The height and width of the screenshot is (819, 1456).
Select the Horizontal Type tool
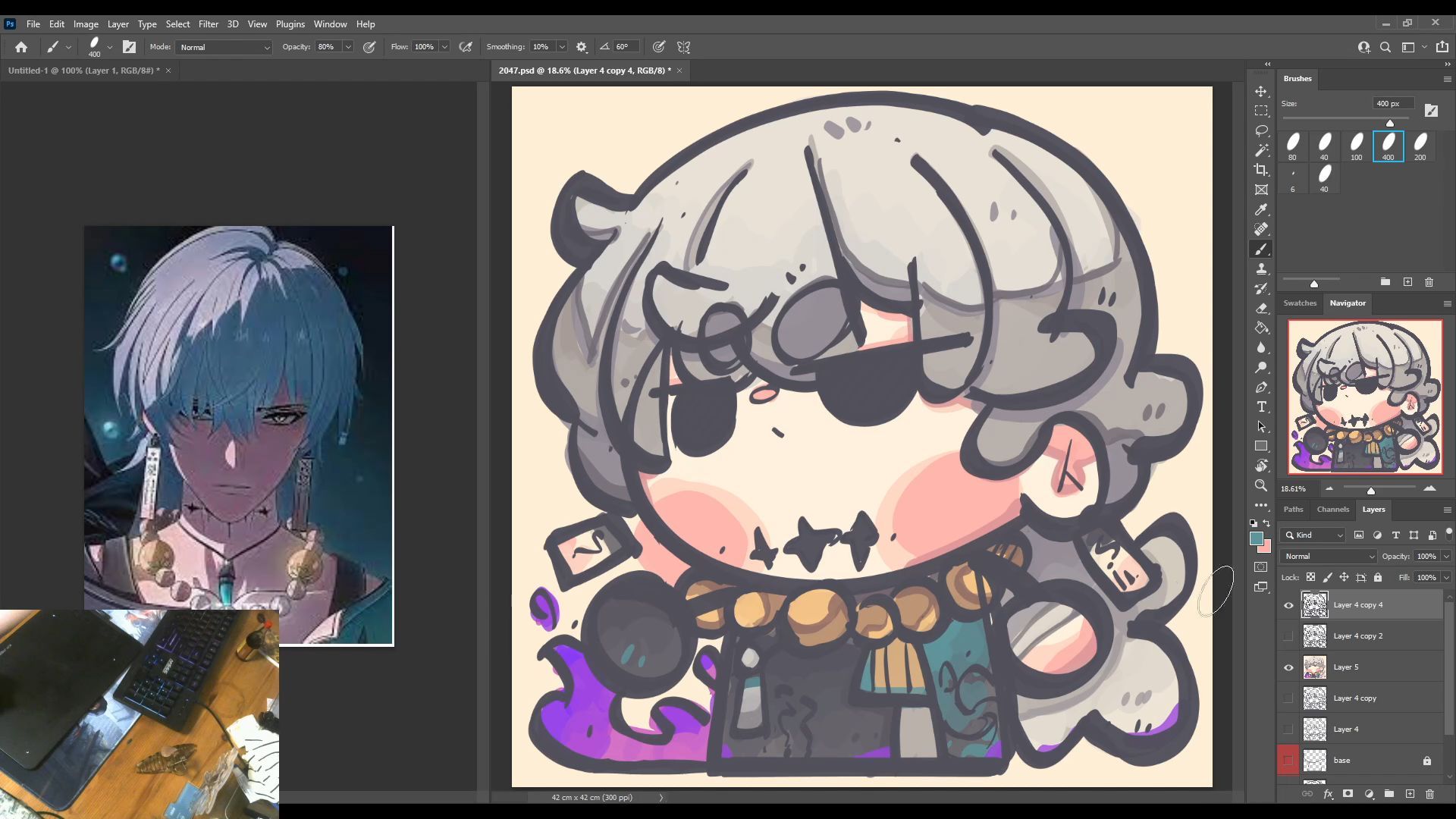point(1261,407)
